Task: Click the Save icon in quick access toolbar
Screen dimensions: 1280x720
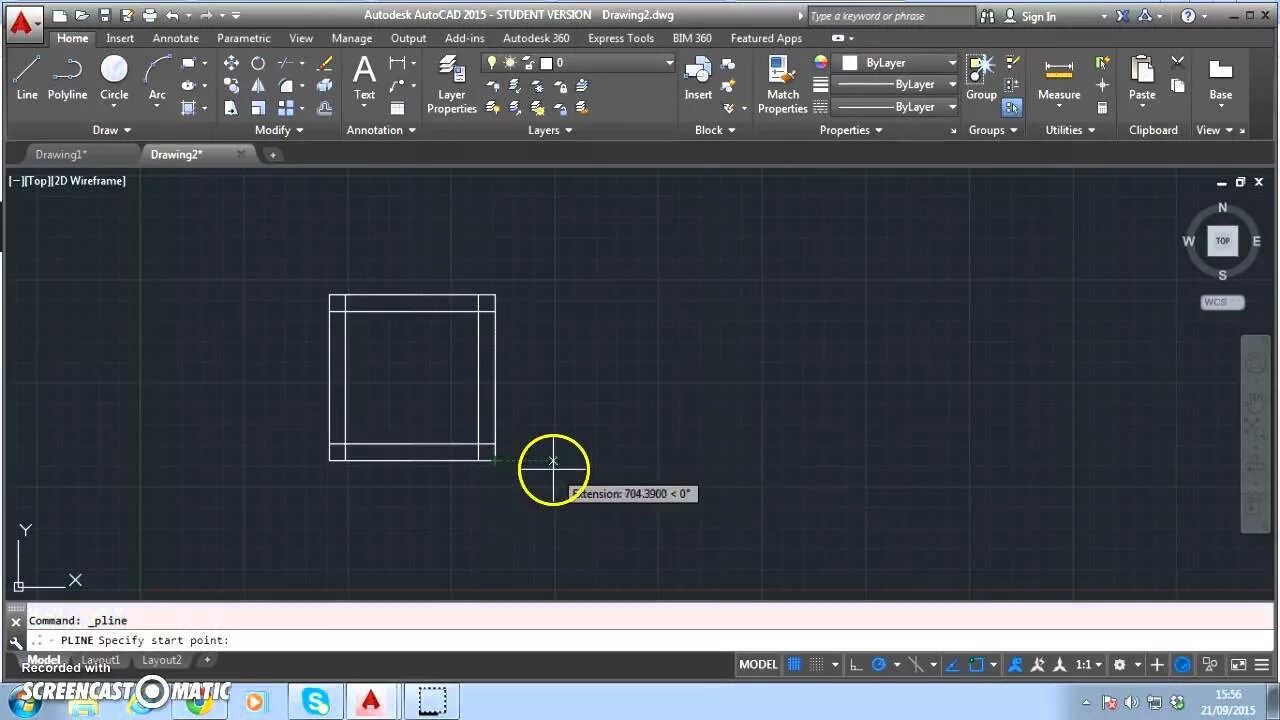Action: [x=105, y=15]
